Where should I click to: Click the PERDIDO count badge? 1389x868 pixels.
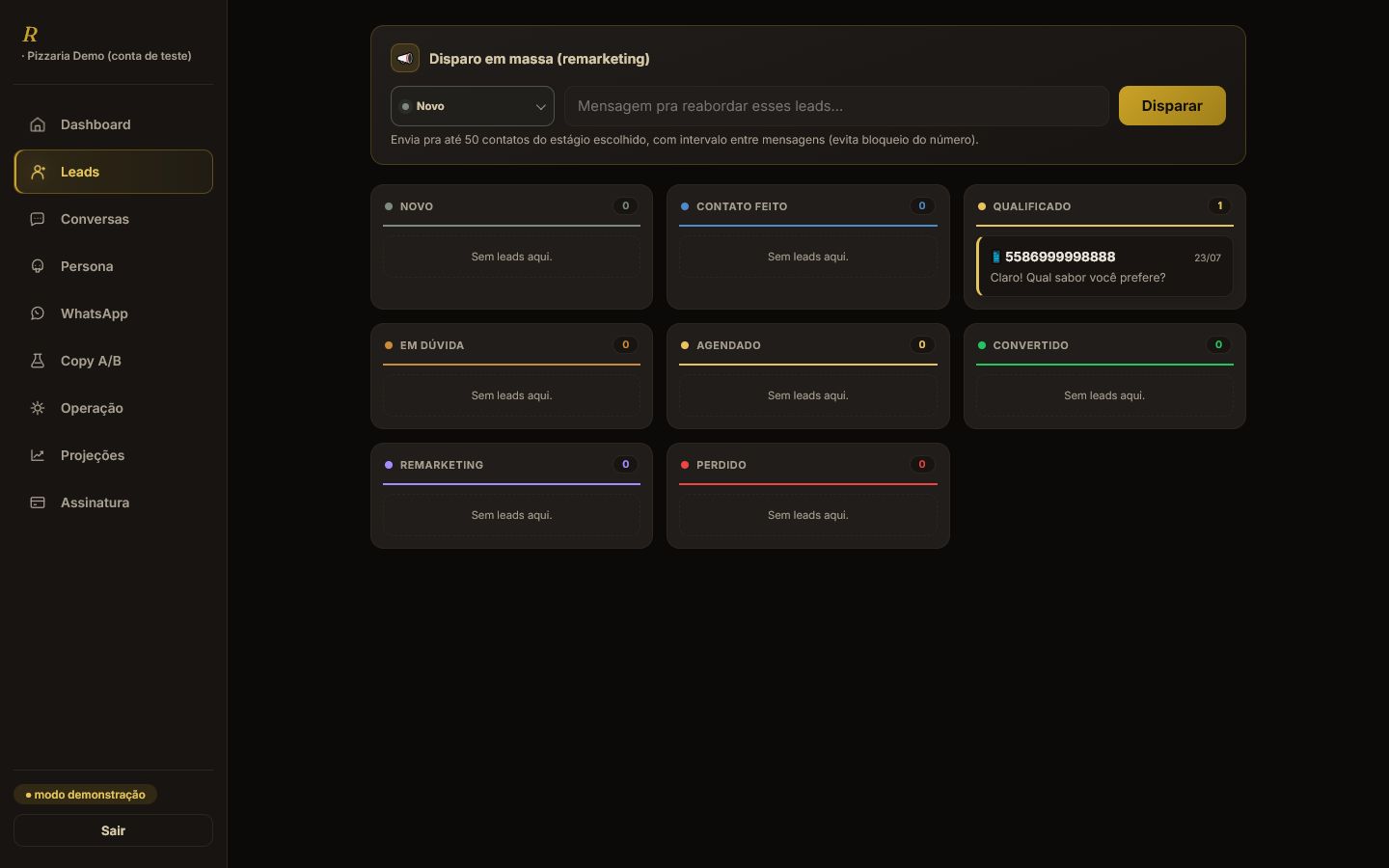coord(922,464)
